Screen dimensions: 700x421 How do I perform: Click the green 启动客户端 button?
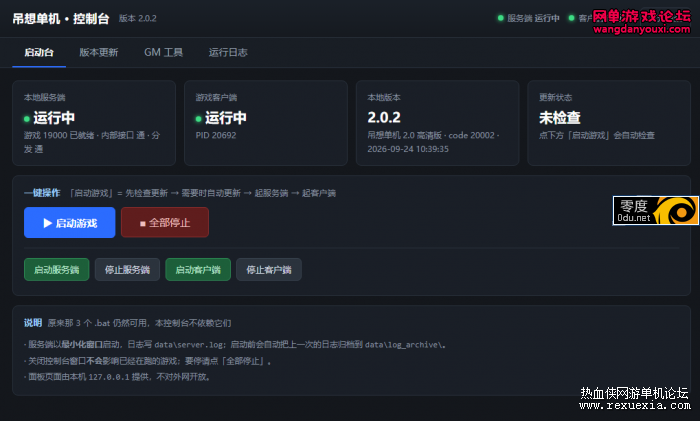198,270
